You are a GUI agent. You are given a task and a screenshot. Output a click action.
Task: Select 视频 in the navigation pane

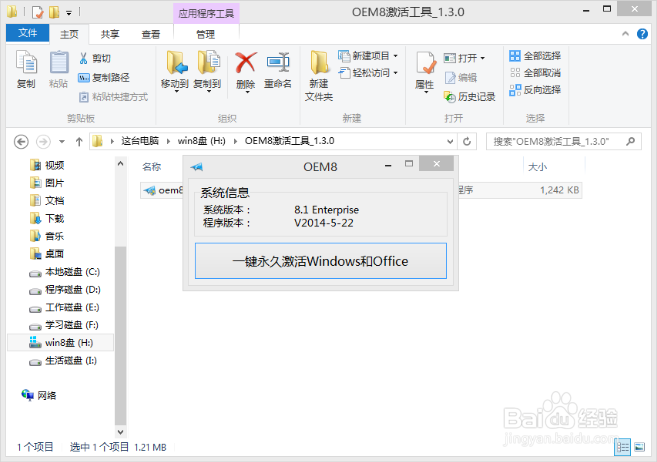click(x=47, y=165)
